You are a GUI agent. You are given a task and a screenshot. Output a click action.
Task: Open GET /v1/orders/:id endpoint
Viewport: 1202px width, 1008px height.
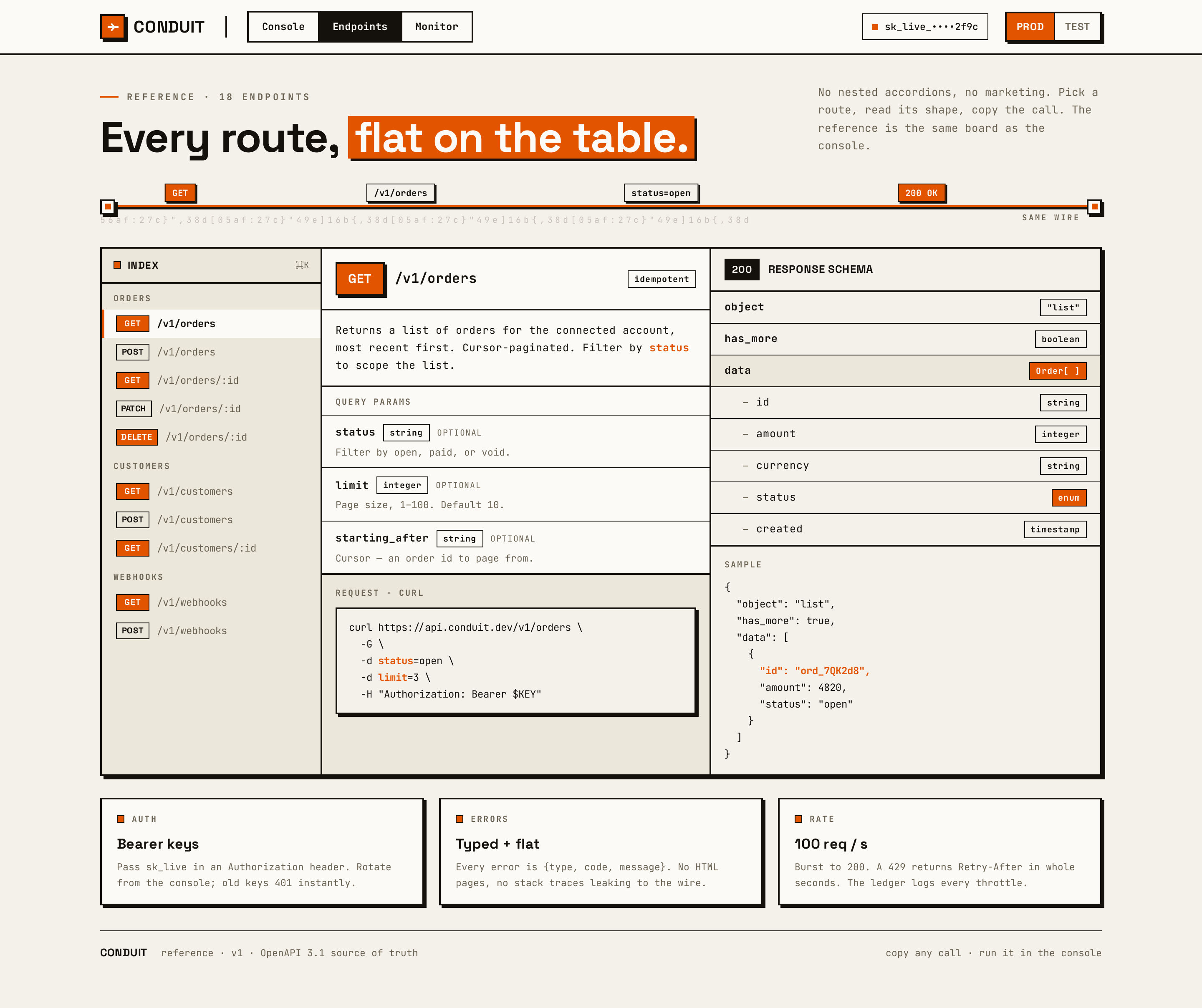[x=211, y=381]
